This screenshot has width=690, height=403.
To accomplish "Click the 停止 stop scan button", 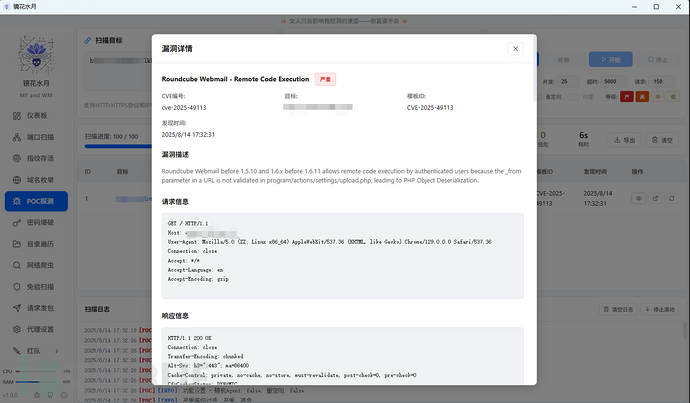I will [658, 59].
